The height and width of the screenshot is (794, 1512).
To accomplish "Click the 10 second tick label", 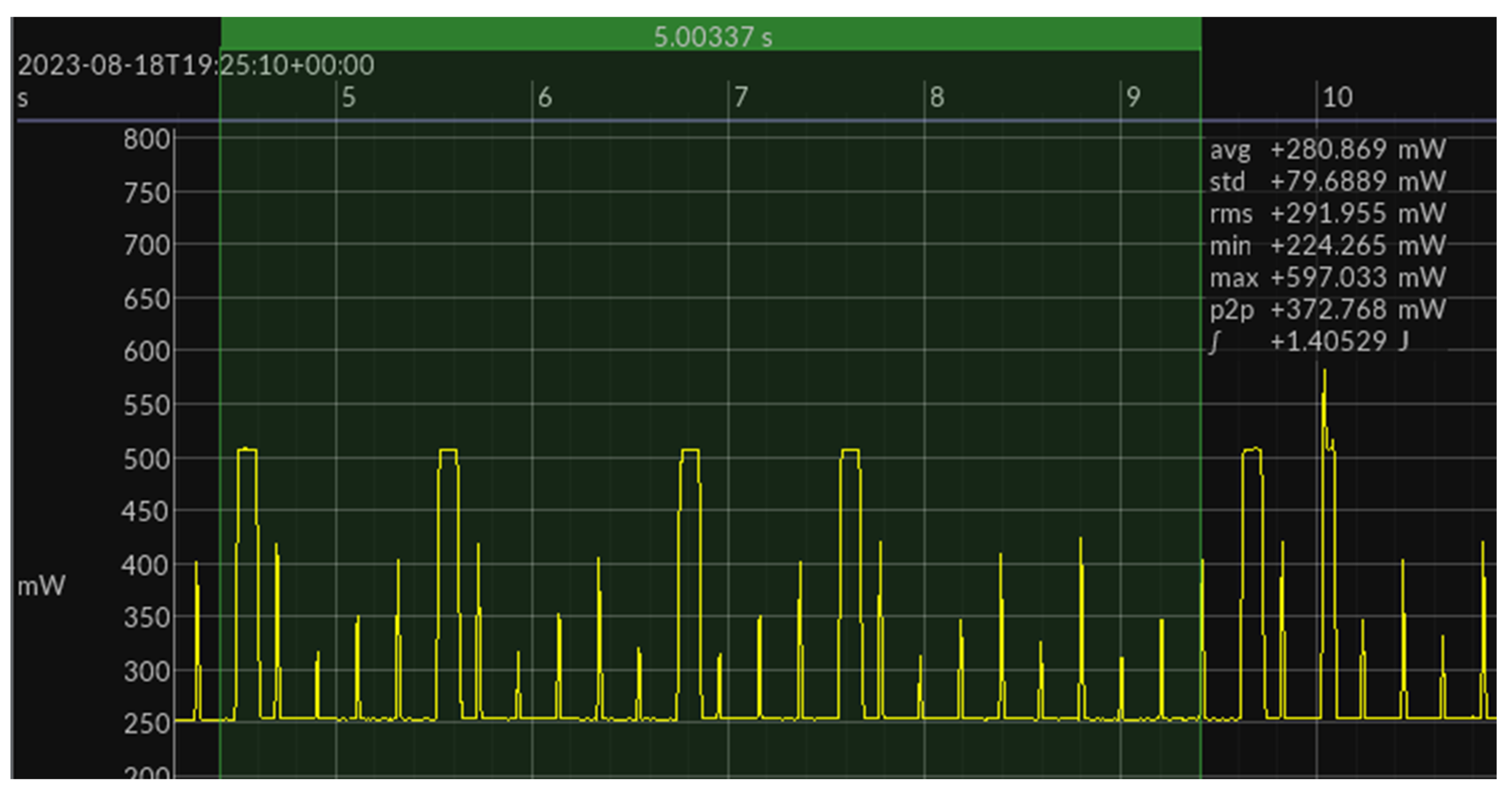I will click(1337, 98).
